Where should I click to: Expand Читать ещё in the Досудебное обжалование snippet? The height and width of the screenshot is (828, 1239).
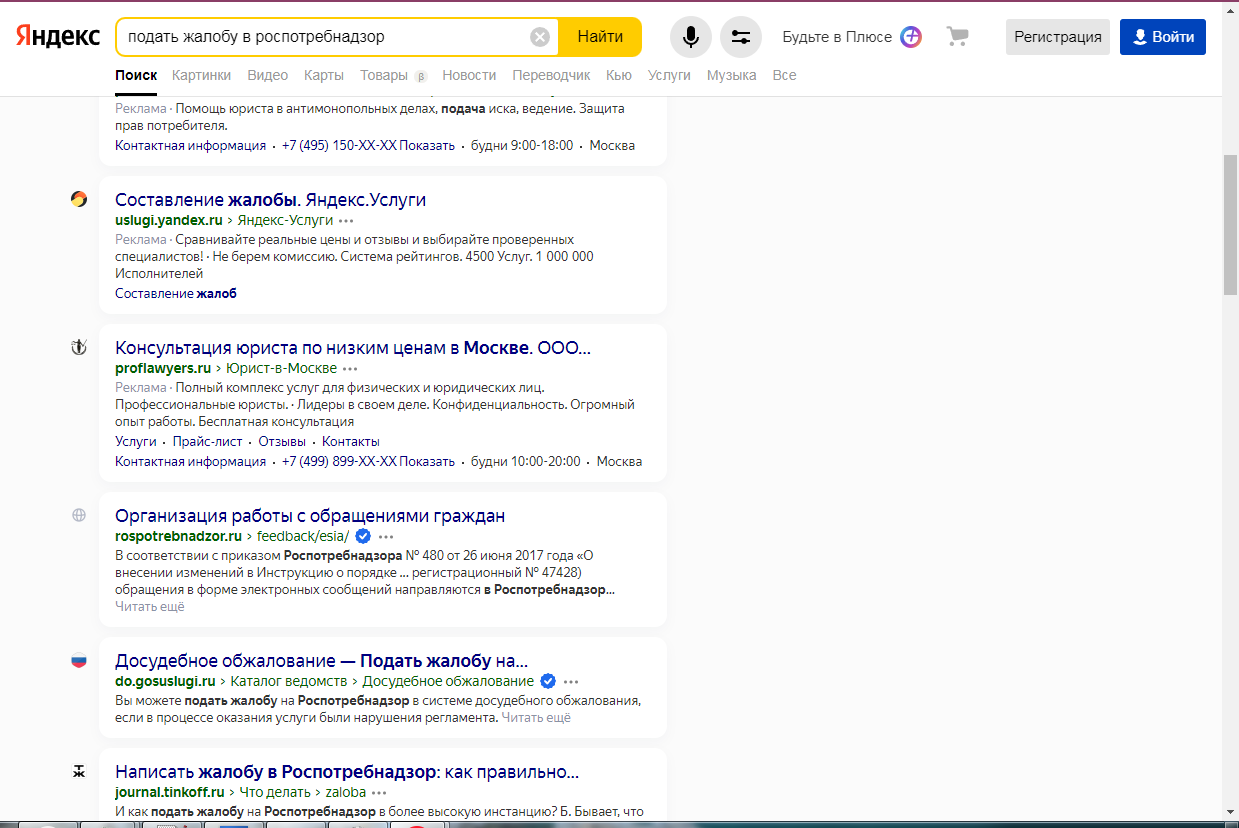point(536,718)
